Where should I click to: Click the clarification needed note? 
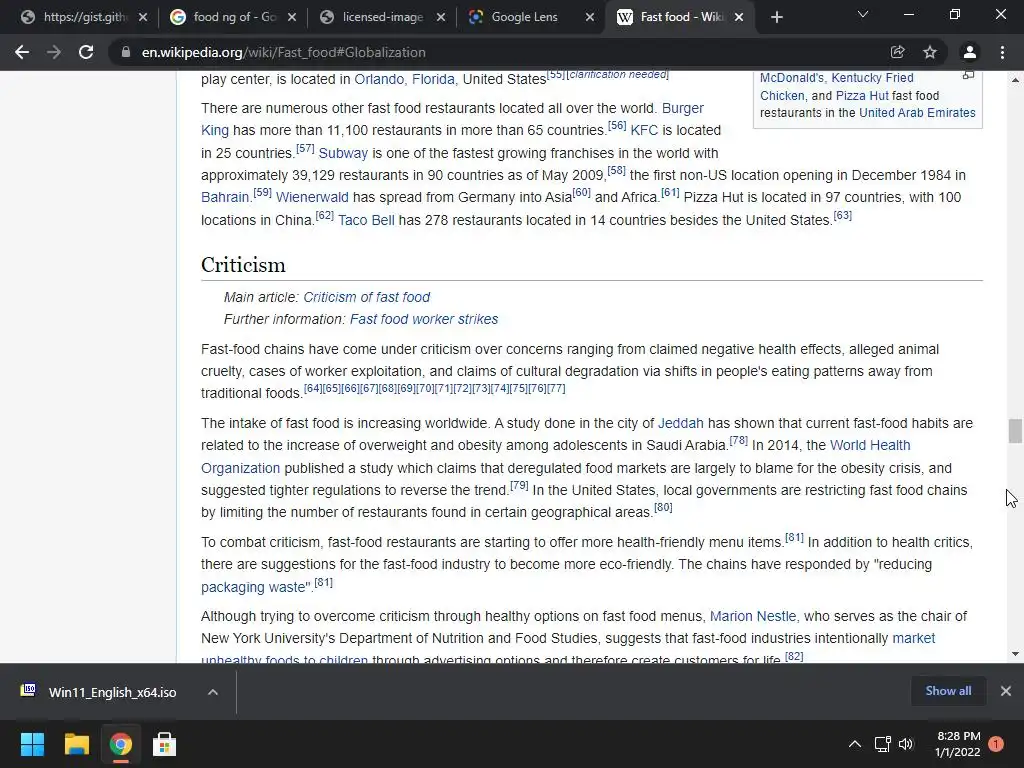[618, 74]
